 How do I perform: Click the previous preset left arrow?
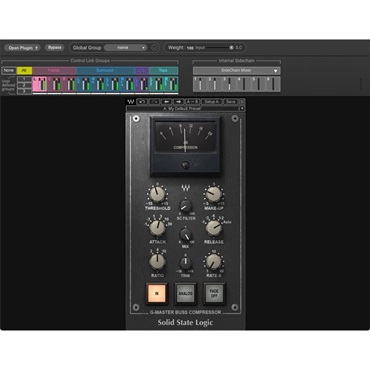click(166, 102)
